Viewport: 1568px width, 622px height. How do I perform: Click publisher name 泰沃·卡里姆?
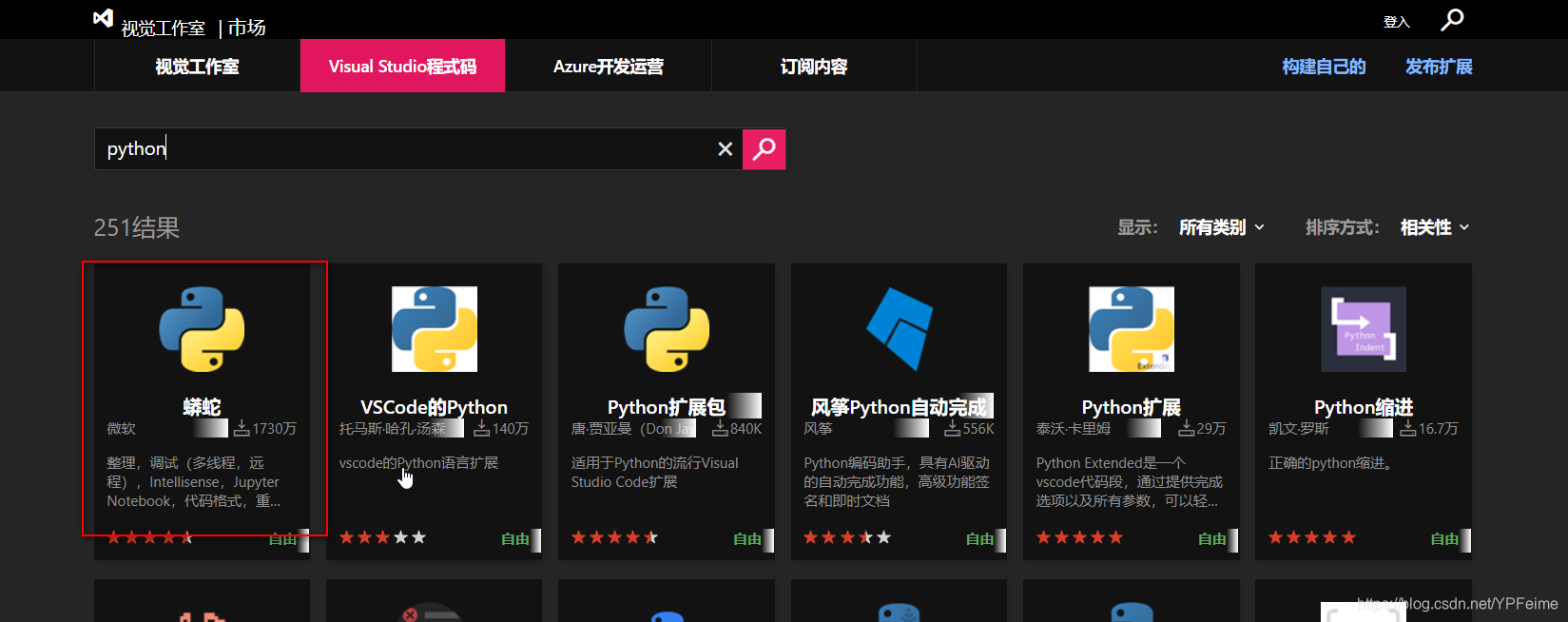pos(1074,429)
